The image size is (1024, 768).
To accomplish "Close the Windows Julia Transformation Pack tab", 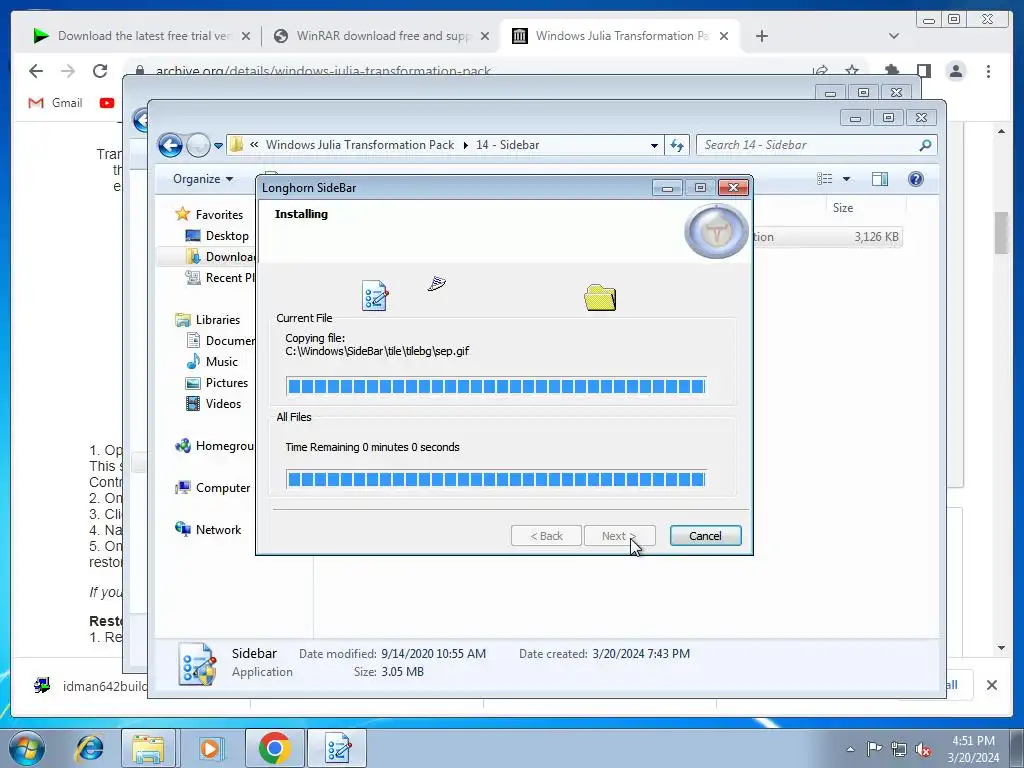I will click(724, 36).
